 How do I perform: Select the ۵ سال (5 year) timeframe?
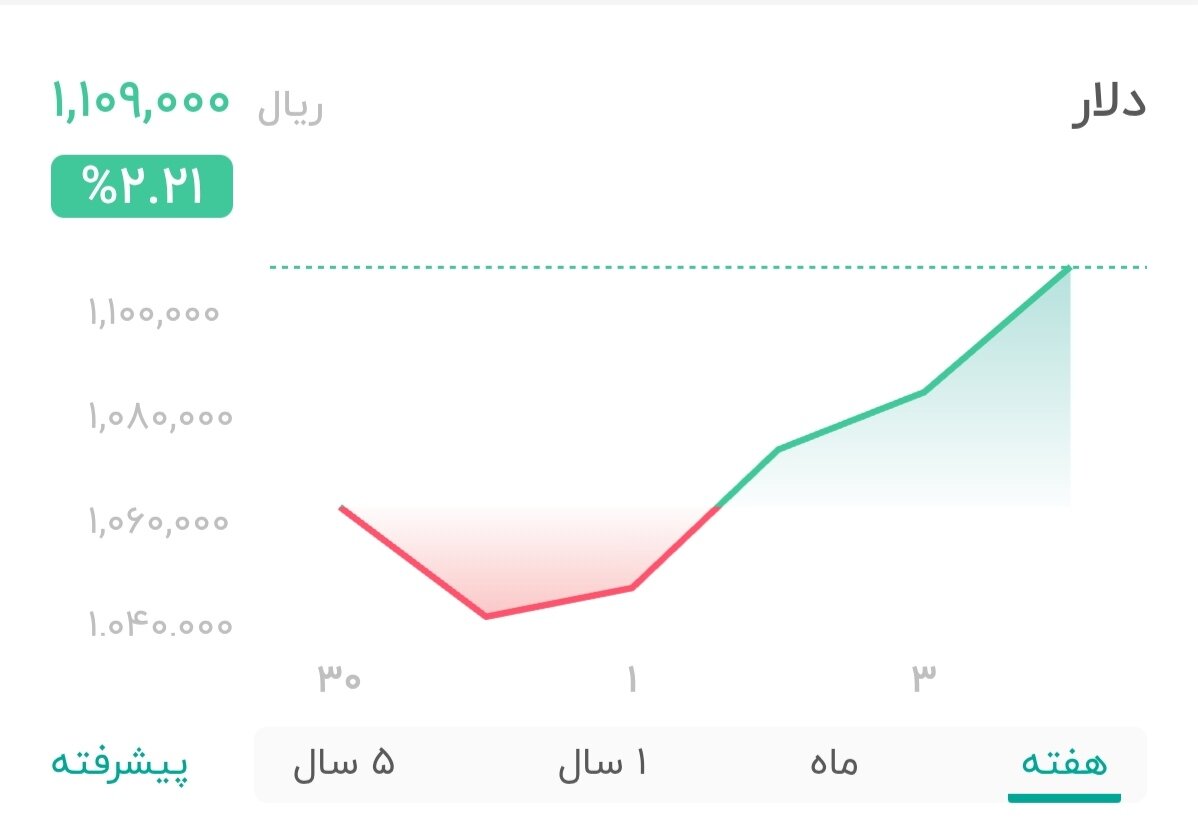click(345, 763)
